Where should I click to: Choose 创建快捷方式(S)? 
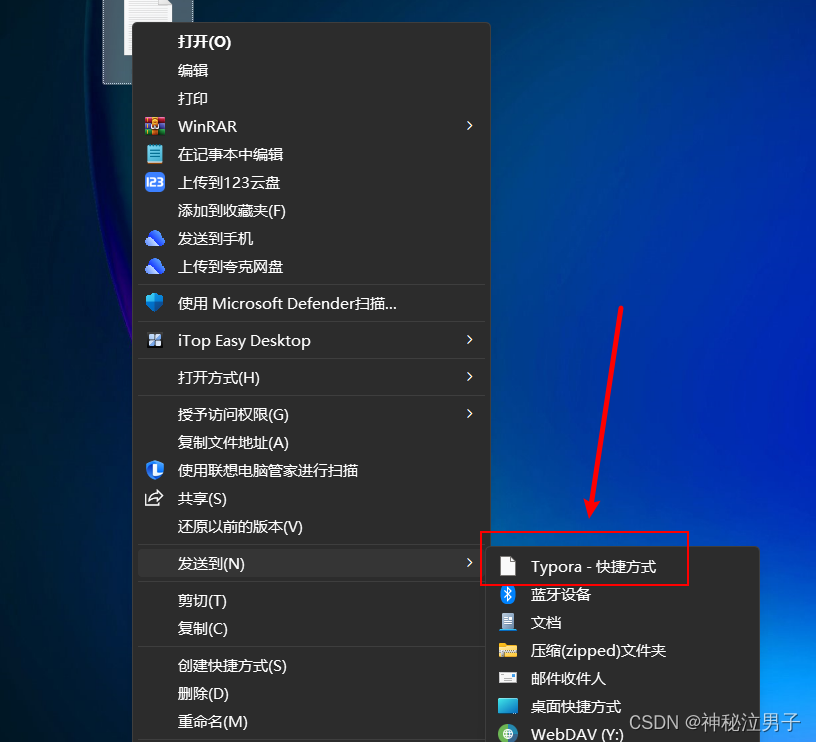point(312,666)
